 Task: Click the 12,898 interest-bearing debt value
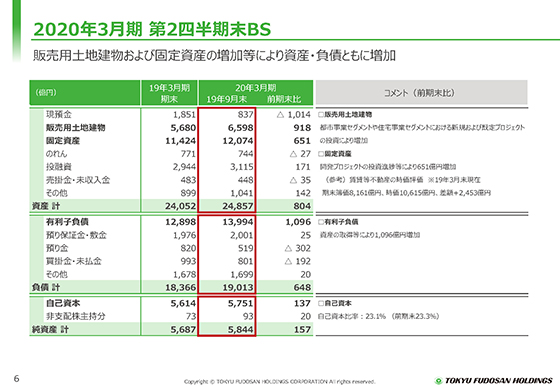pyautogui.click(x=180, y=222)
